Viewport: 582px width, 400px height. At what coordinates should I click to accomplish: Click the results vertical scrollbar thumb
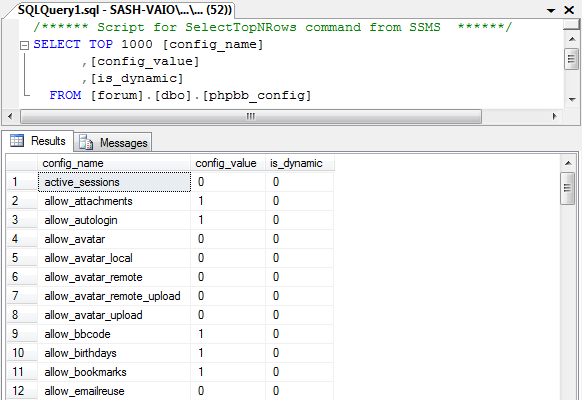coord(568,188)
